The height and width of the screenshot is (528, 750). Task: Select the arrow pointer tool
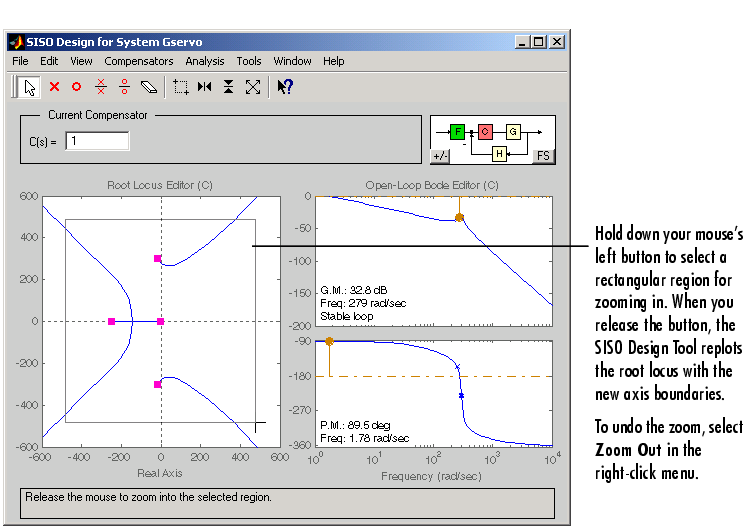(x=30, y=88)
